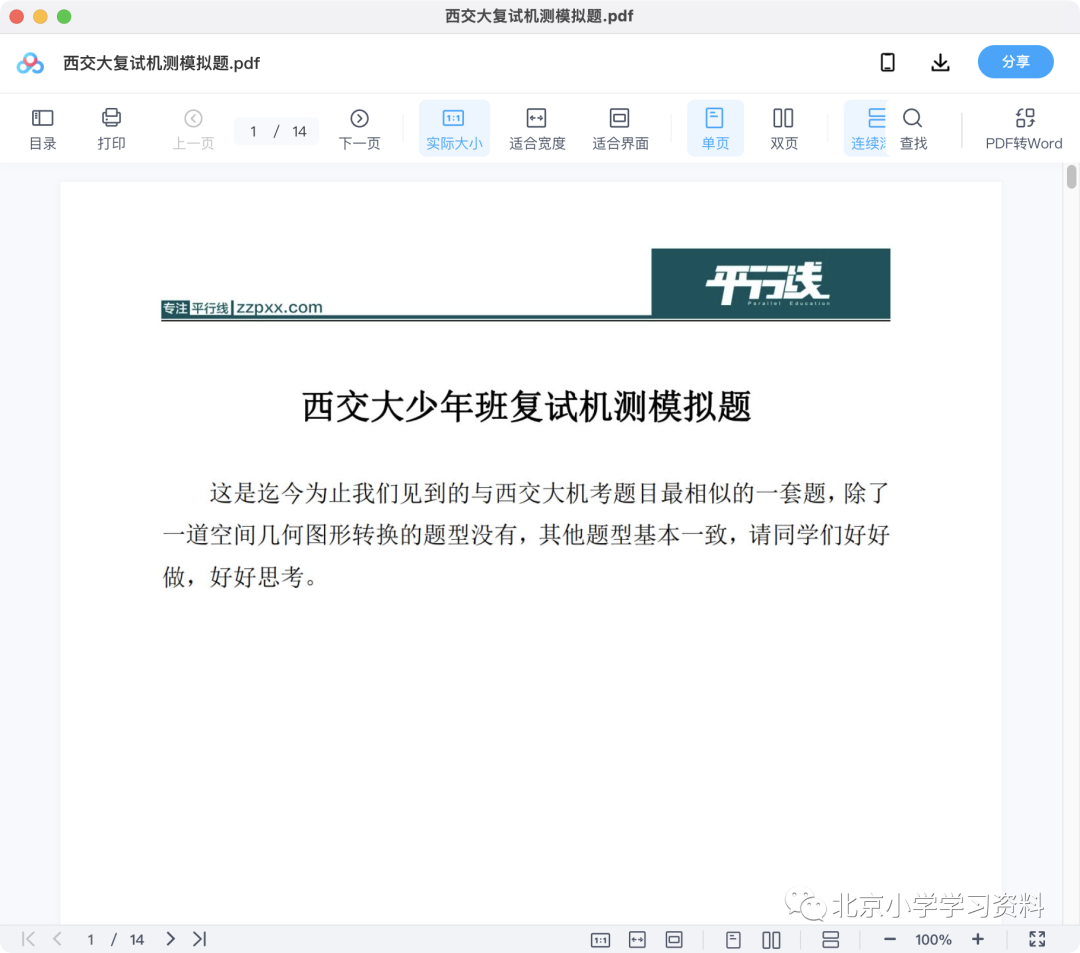Click the blue 分享 share button
Viewport: 1080px width, 953px height.
(1015, 62)
